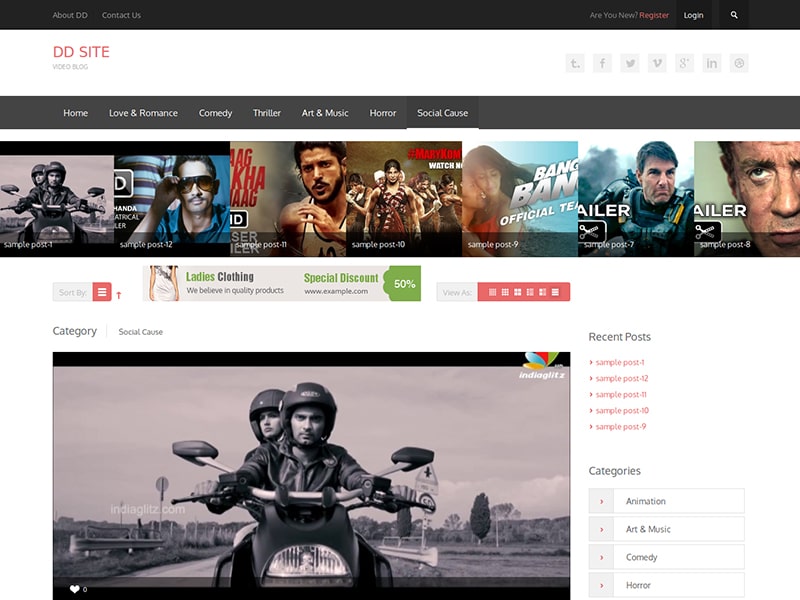Open the Google Plus icon

click(x=684, y=63)
